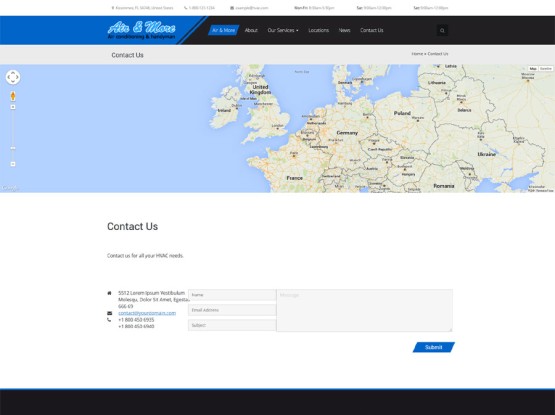Expand the Our Services dropdown menu
The height and width of the screenshot is (415, 555).
[x=283, y=30]
